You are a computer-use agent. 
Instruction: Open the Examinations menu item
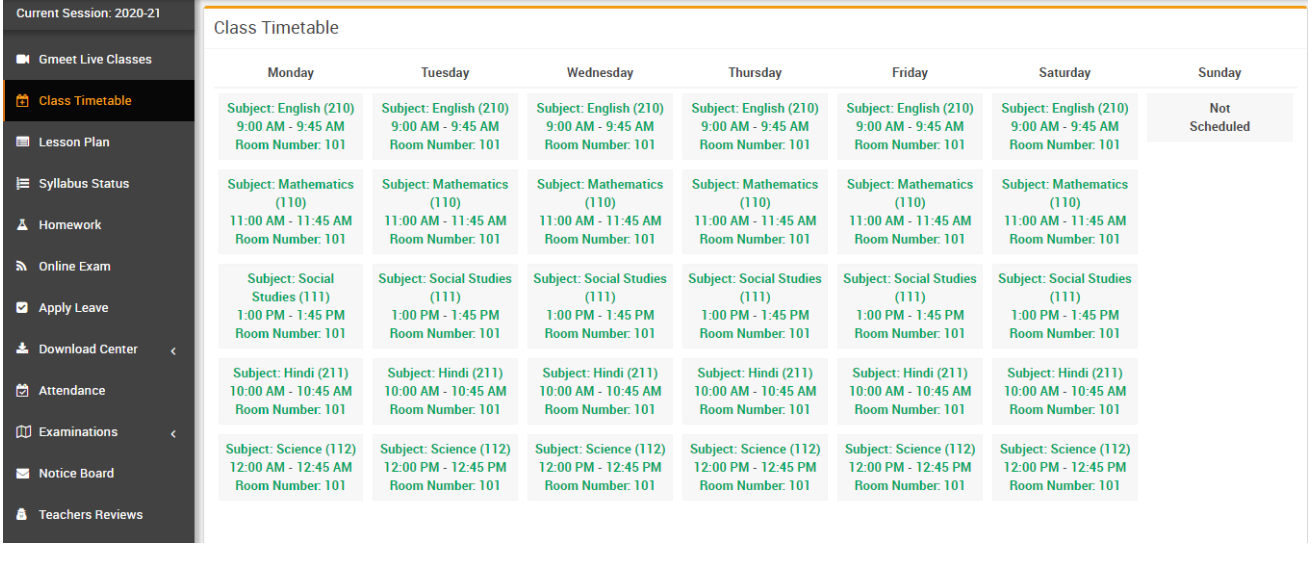pyautogui.click(x=78, y=432)
